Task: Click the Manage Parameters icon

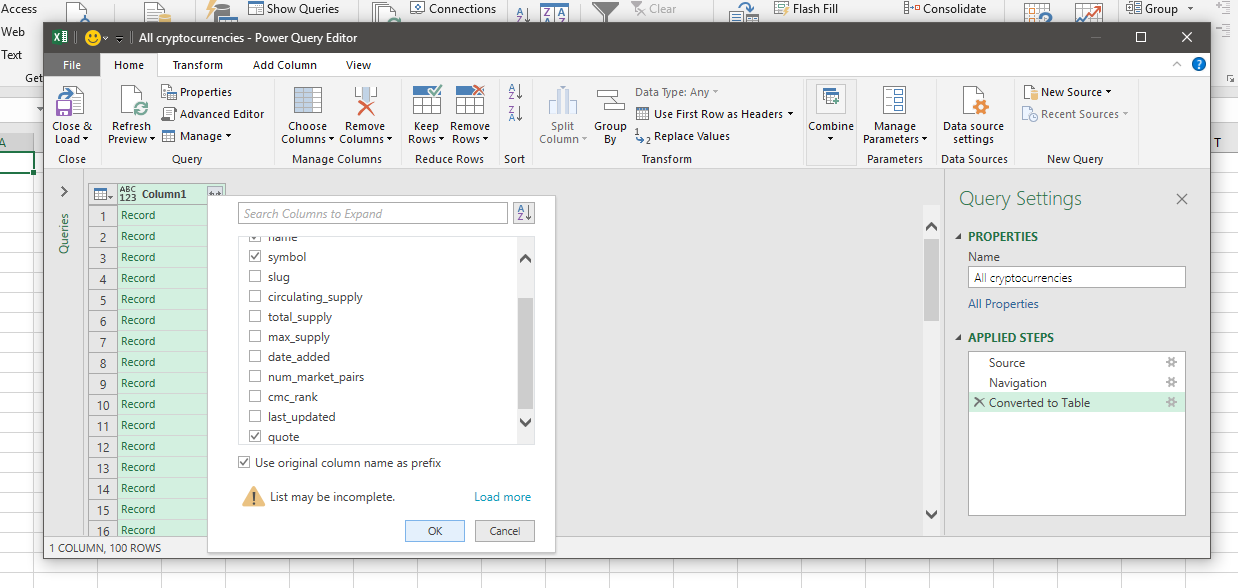Action: click(894, 102)
